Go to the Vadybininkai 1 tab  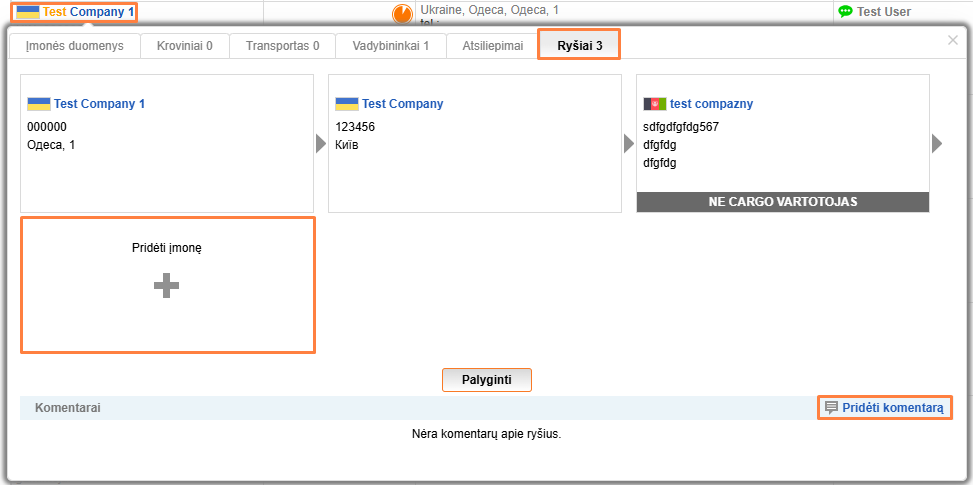click(x=390, y=46)
